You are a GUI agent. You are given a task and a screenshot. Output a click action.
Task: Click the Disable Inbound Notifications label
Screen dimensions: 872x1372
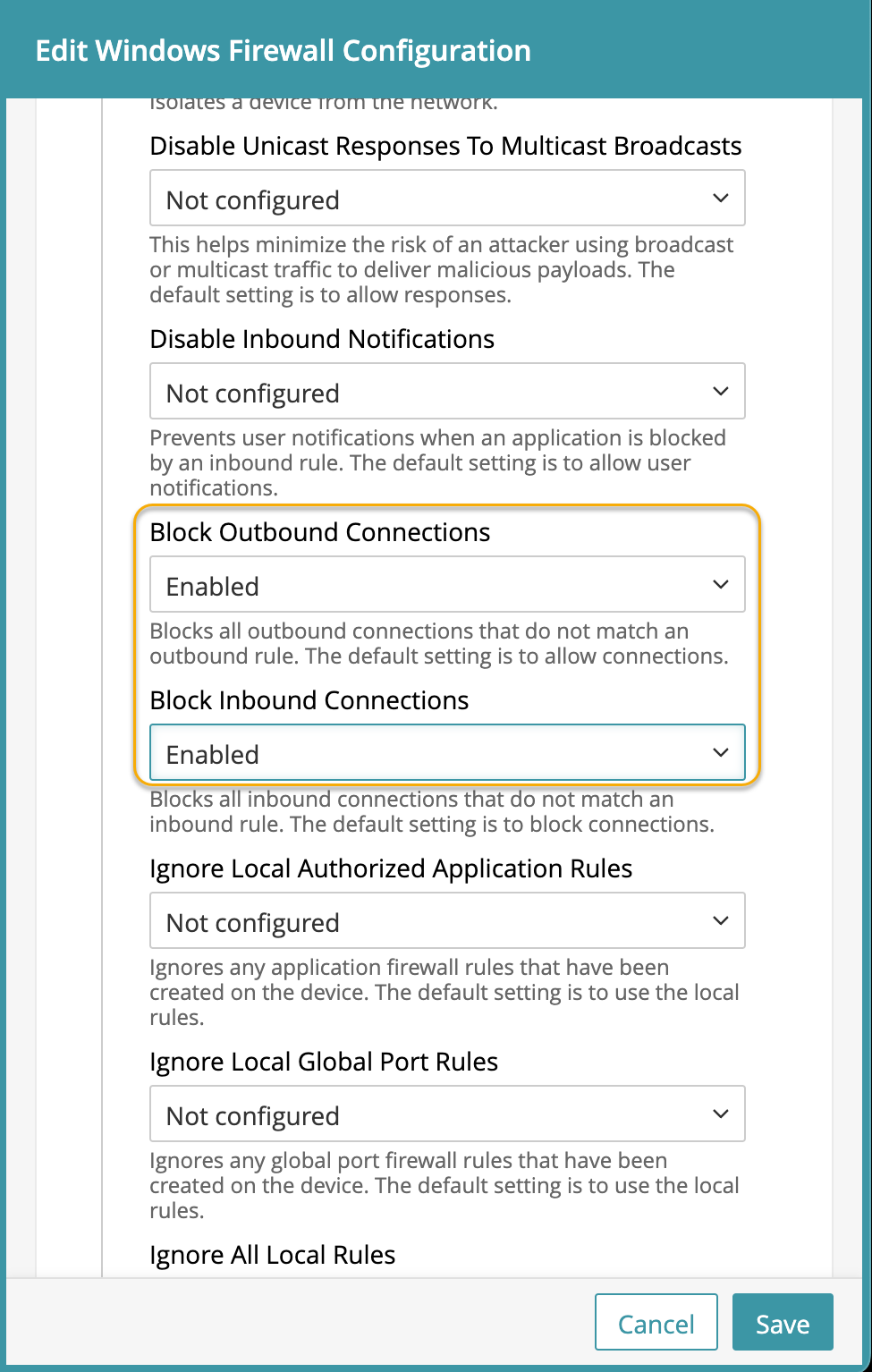tap(322, 340)
